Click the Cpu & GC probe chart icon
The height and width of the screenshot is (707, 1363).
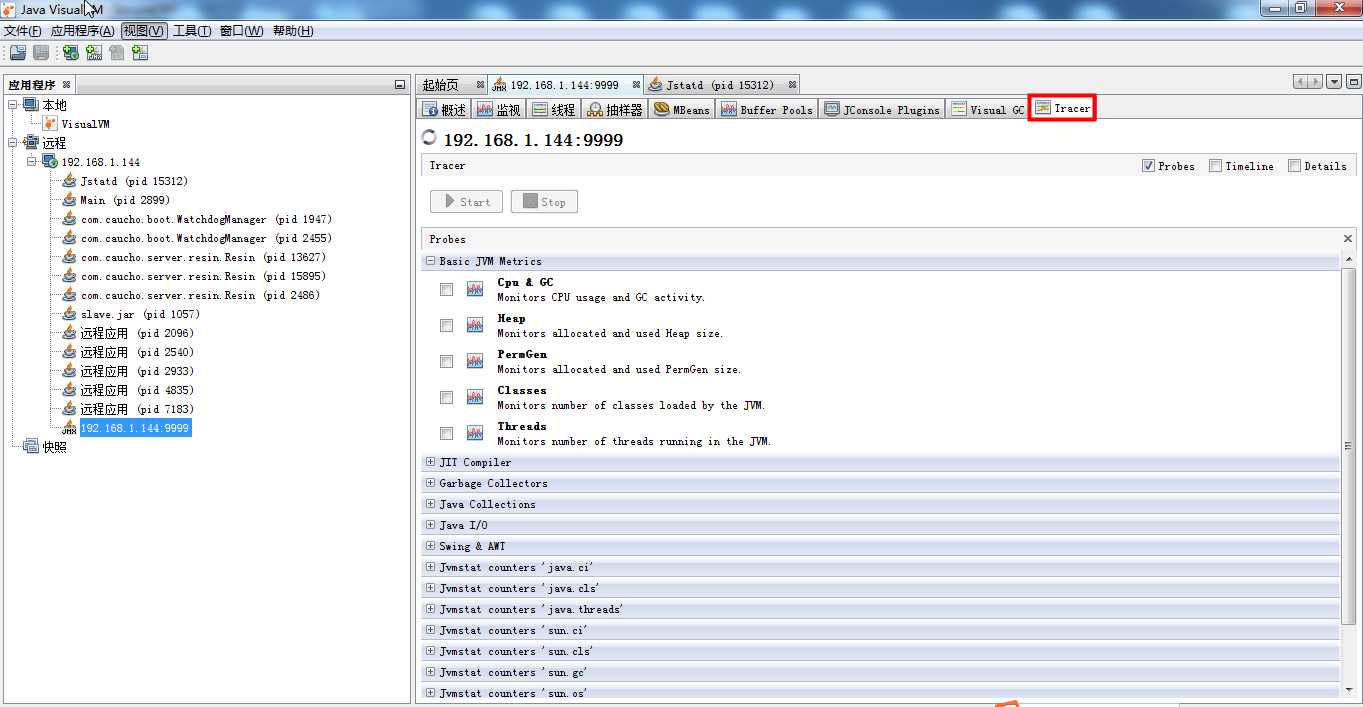click(x=475, y=289)
